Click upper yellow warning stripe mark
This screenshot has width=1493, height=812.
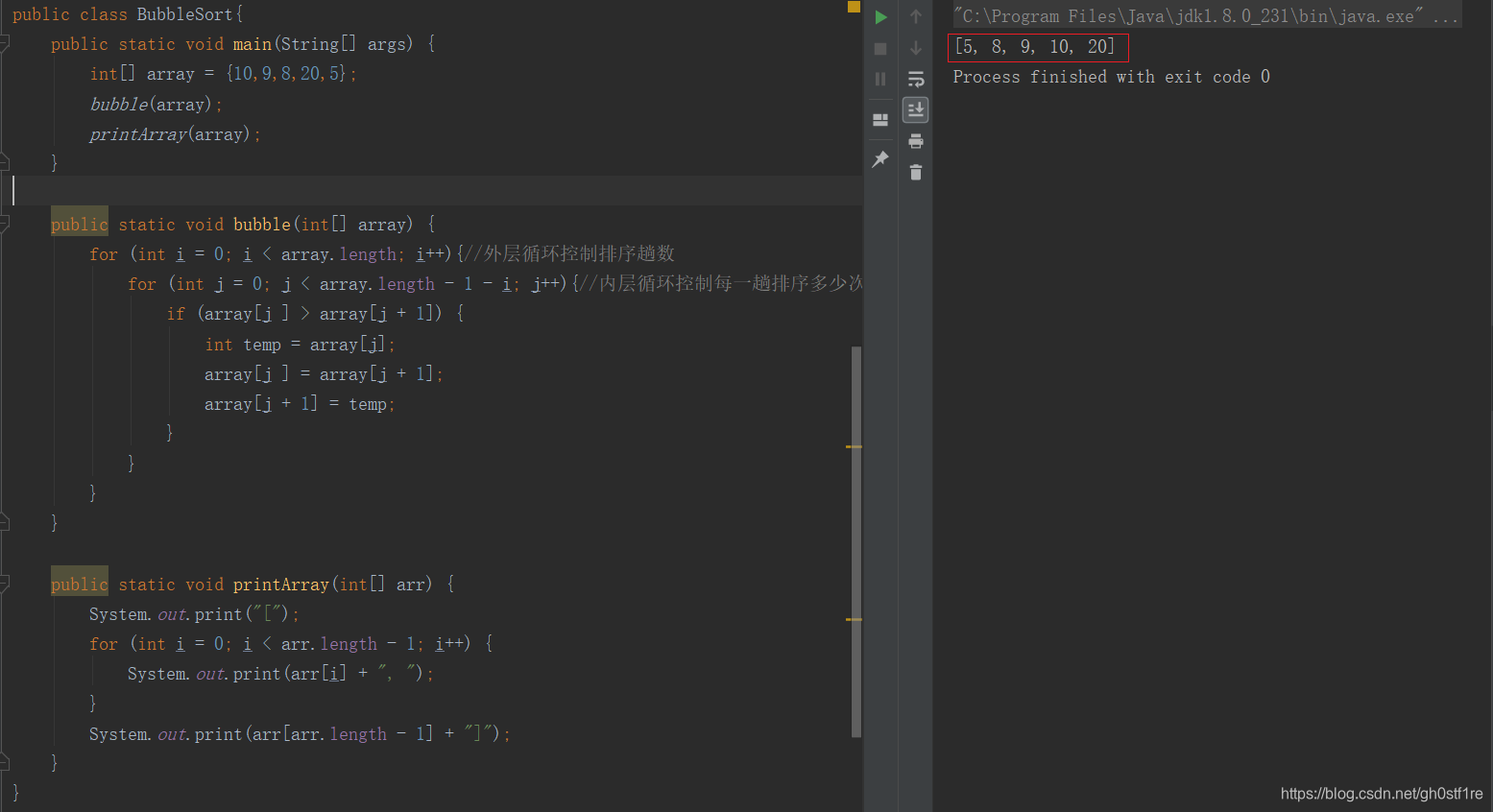pyautogui.click(x=854, y=446)
